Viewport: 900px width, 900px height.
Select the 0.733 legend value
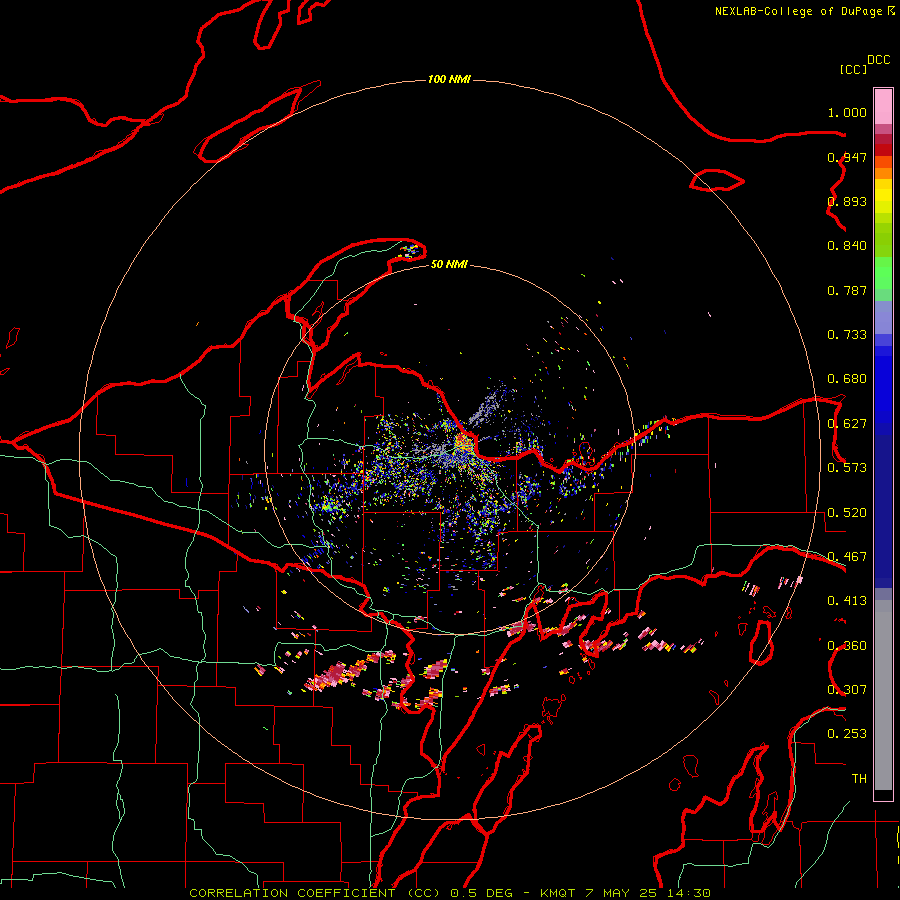(x=847, y=335)
